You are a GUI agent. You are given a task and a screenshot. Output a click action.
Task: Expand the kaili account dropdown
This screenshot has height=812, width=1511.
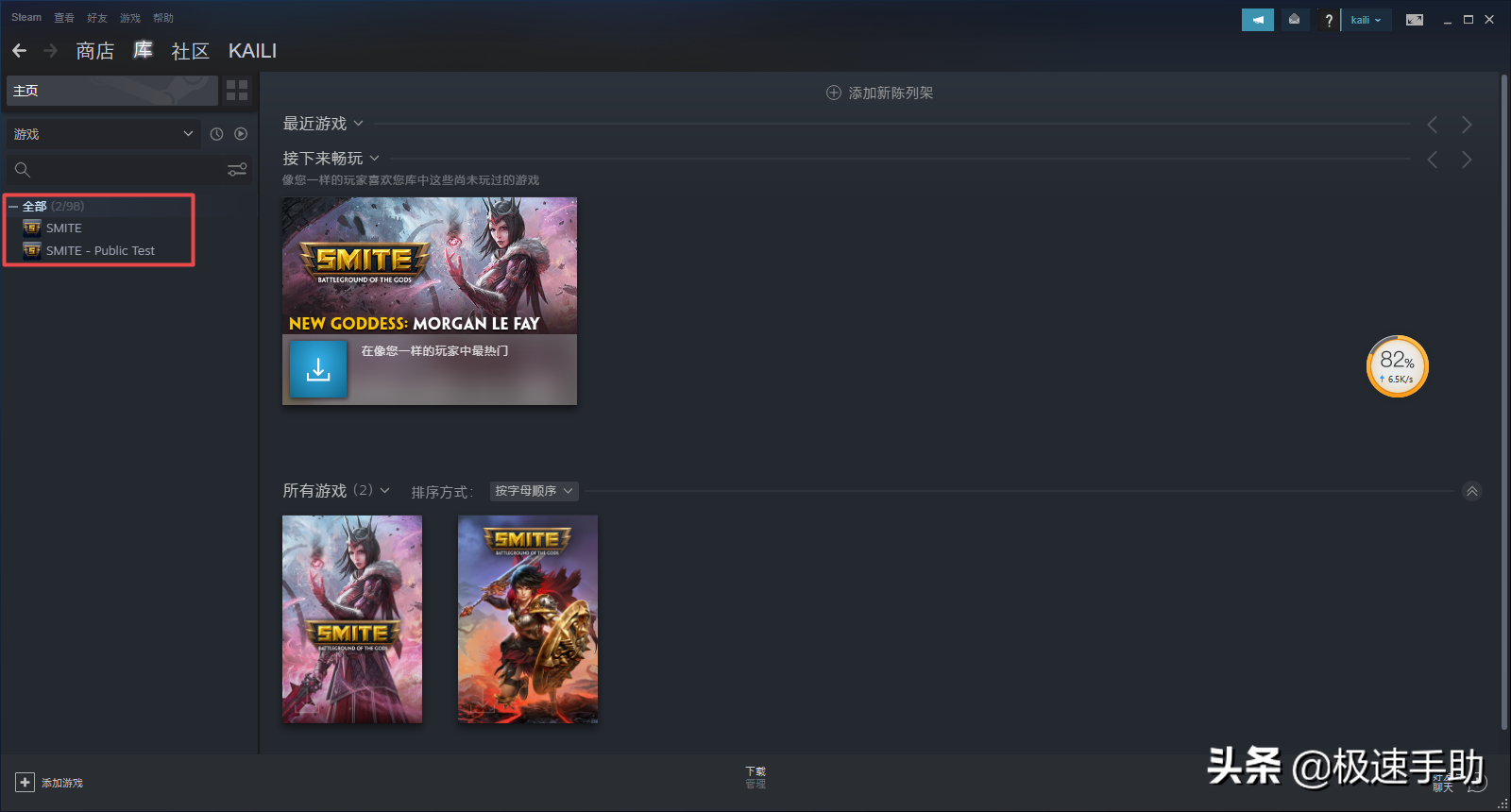coord(1366,20)
